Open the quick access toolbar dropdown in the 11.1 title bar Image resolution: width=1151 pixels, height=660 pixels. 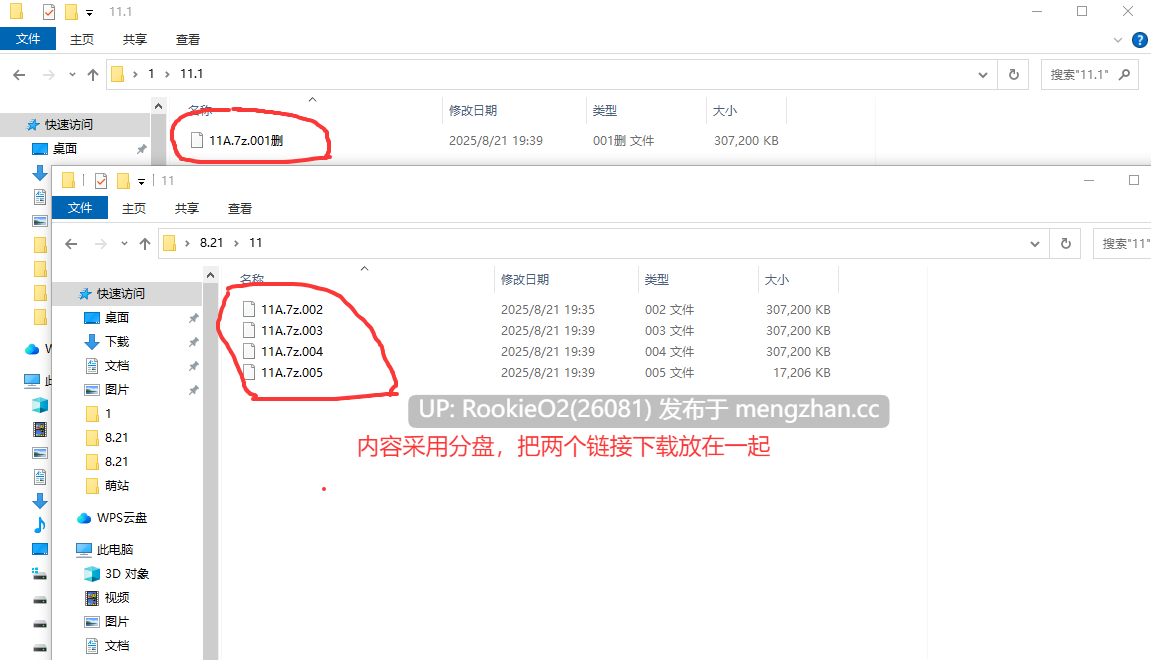coord(90,12)
